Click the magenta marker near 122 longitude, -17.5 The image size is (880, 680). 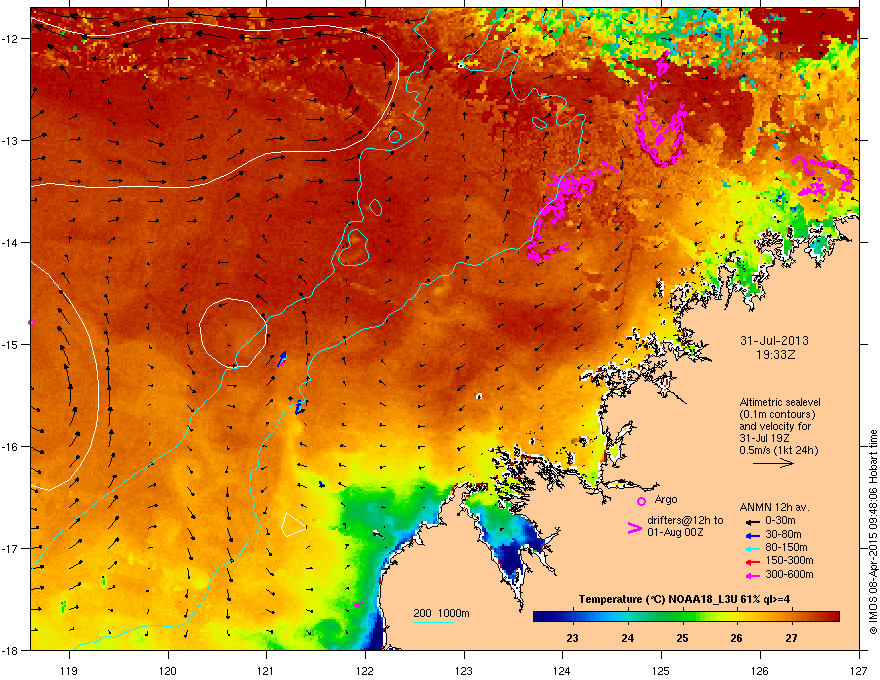click(x=359, y=604)
